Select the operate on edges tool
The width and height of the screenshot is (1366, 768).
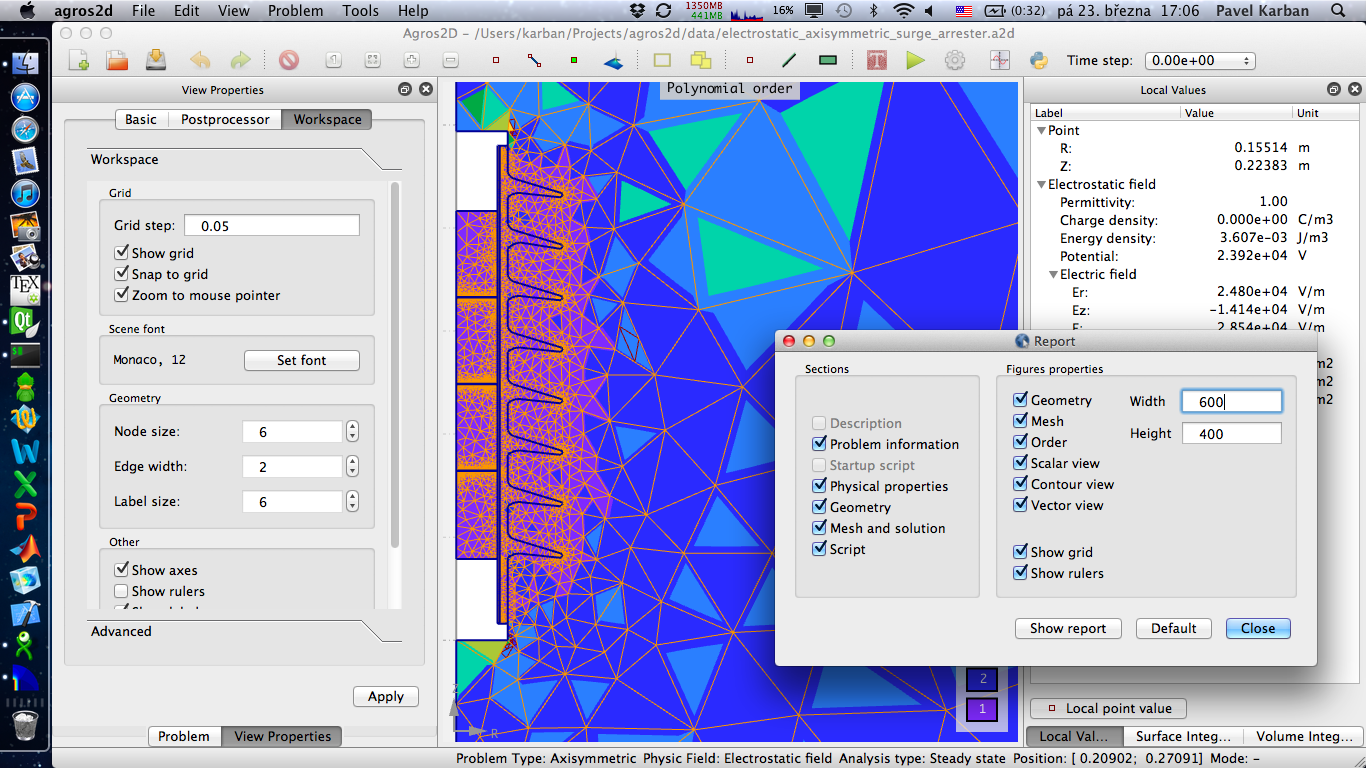pos(534,60)
